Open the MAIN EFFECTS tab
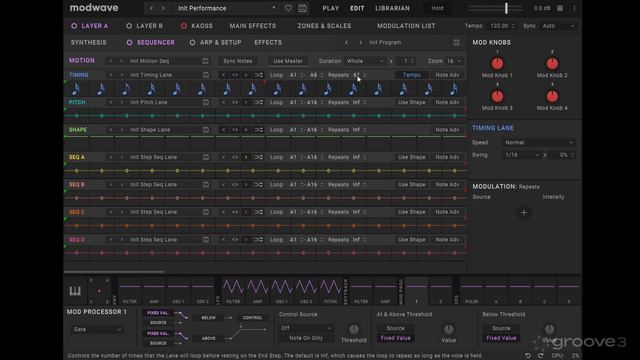Viewport: 640px width, 360px height. pos(253,26)
